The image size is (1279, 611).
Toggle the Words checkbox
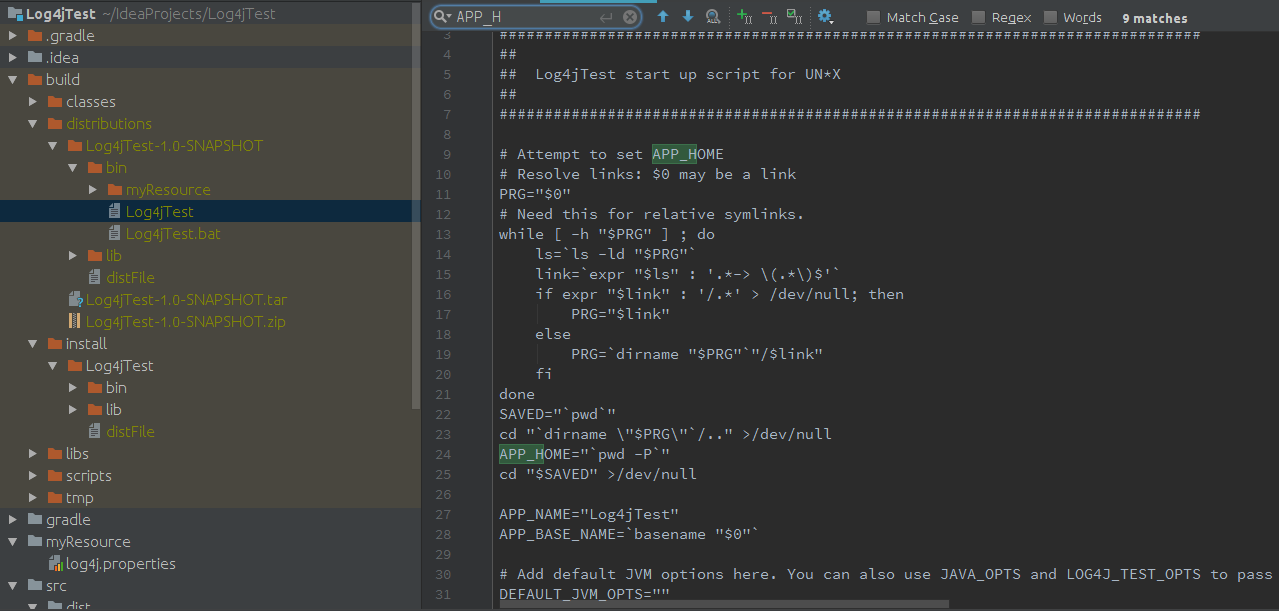(x=1050, y=18)
